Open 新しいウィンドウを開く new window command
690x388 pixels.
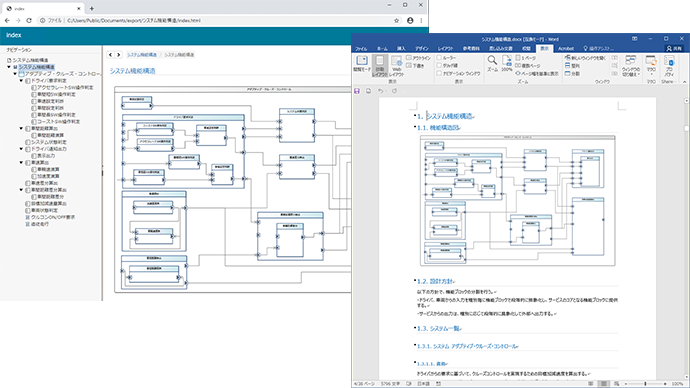click(x=586, y=58)
